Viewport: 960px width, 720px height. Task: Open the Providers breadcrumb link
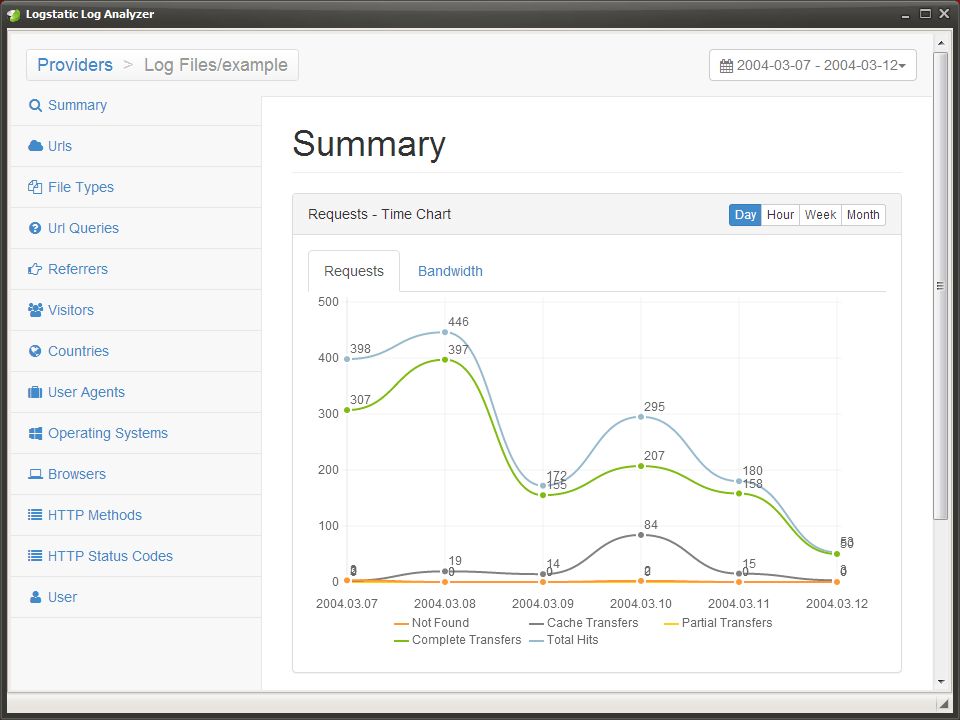coord(74,64)
